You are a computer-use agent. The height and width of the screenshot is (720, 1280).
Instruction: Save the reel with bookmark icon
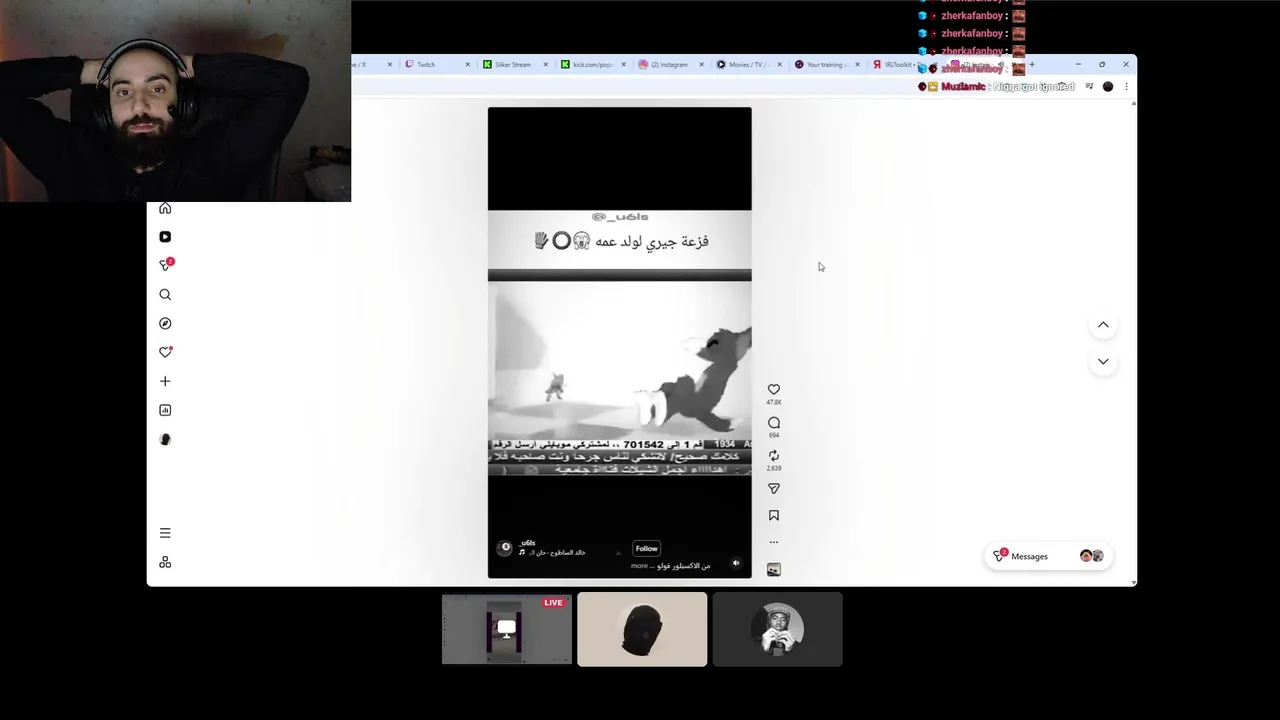[774, 516]
